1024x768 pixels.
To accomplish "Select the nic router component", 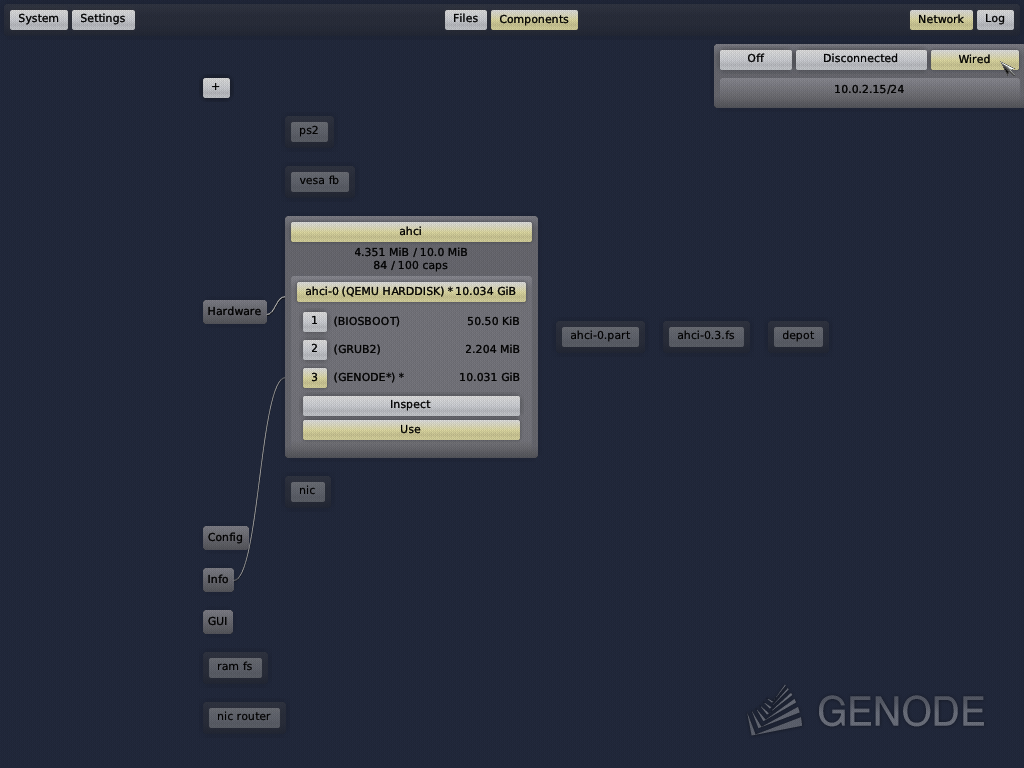I will (x=243, y=716).
